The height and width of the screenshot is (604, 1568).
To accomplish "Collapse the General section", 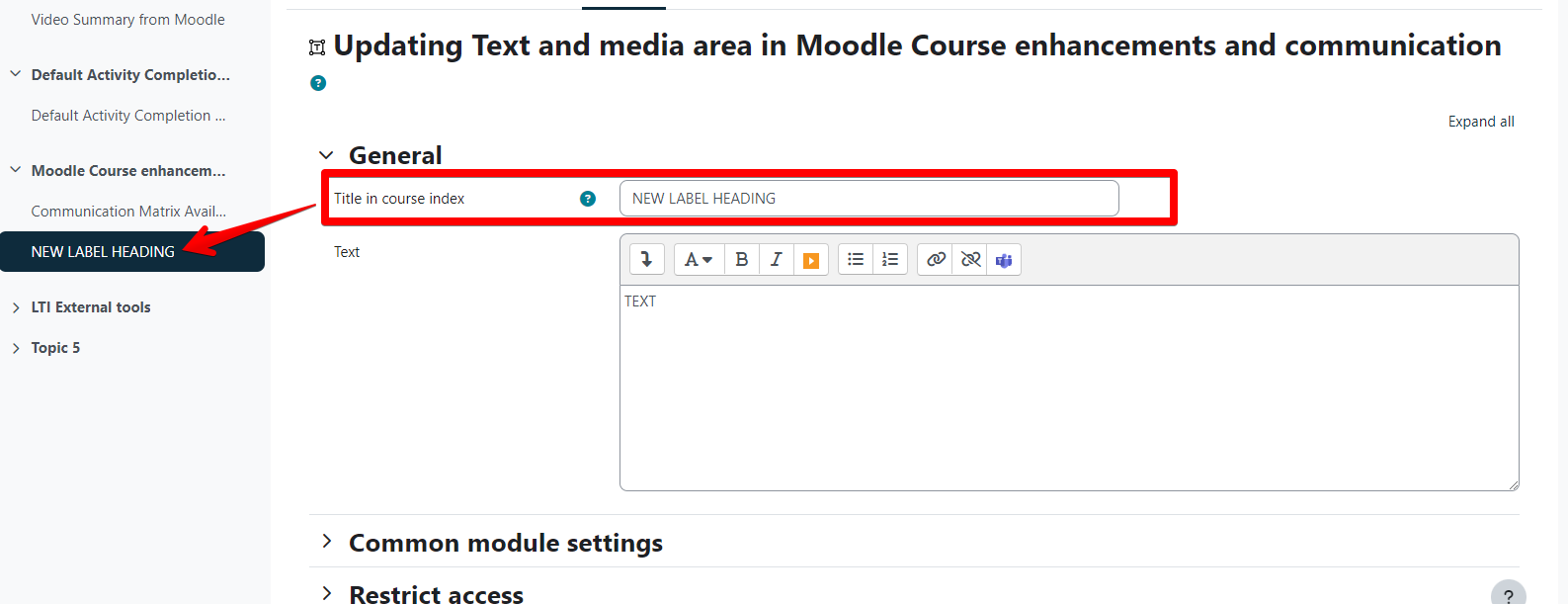I will click(x=326, y=155).
